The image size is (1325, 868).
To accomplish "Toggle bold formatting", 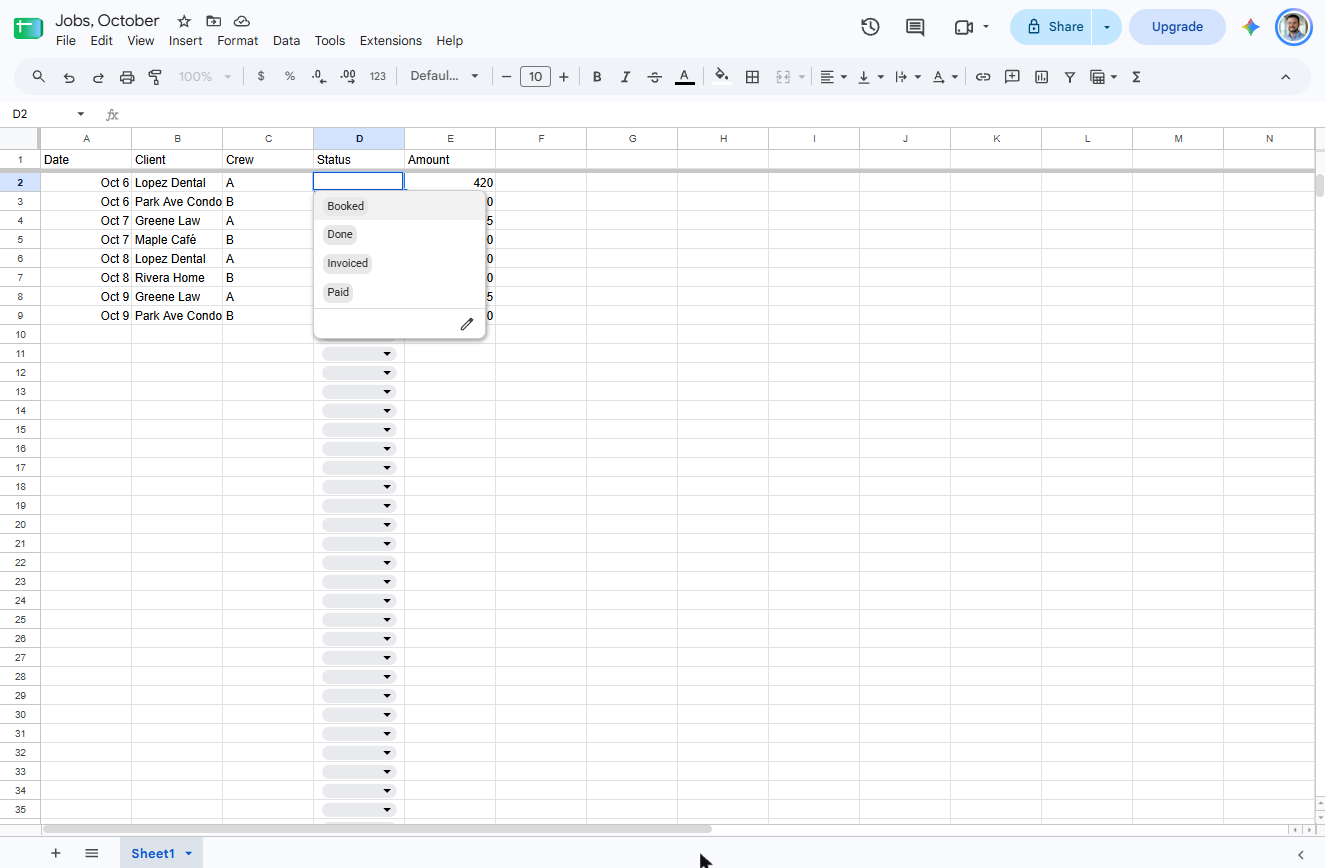I will (x=597, y=77).
